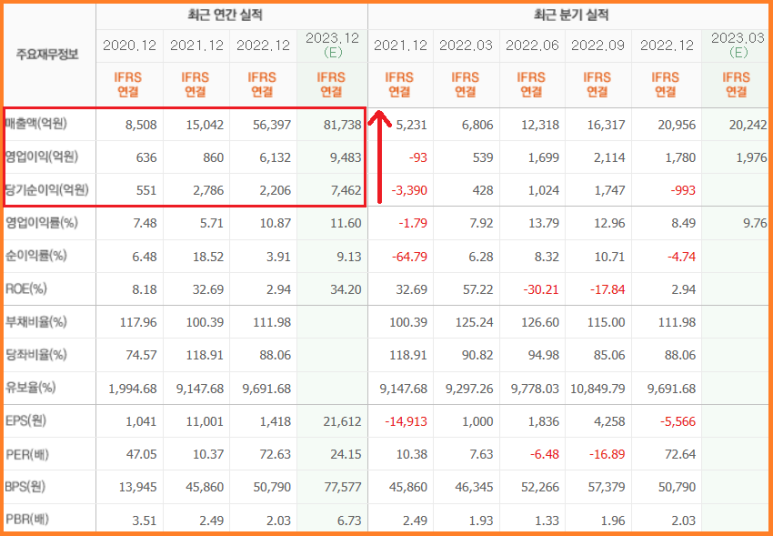This screenshot has height=536, width=773.
Task: Click the 2023.03 (E) column header
Action: coord(738,45)
